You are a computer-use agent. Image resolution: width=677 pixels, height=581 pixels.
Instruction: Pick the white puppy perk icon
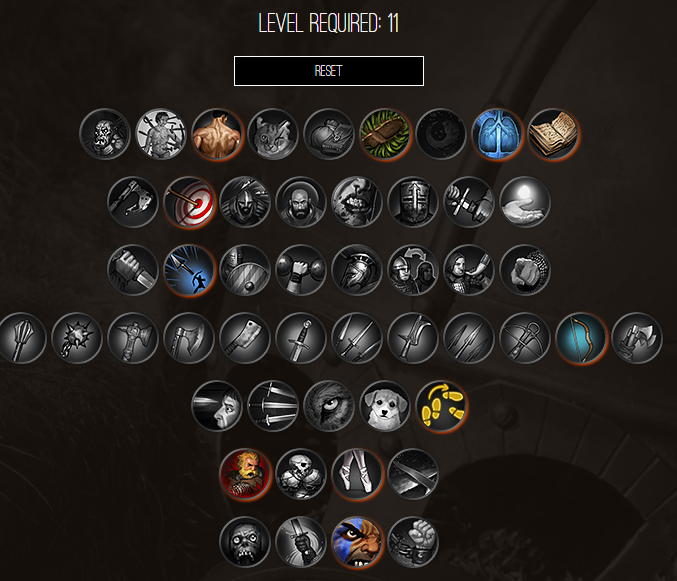click(385, 406)
